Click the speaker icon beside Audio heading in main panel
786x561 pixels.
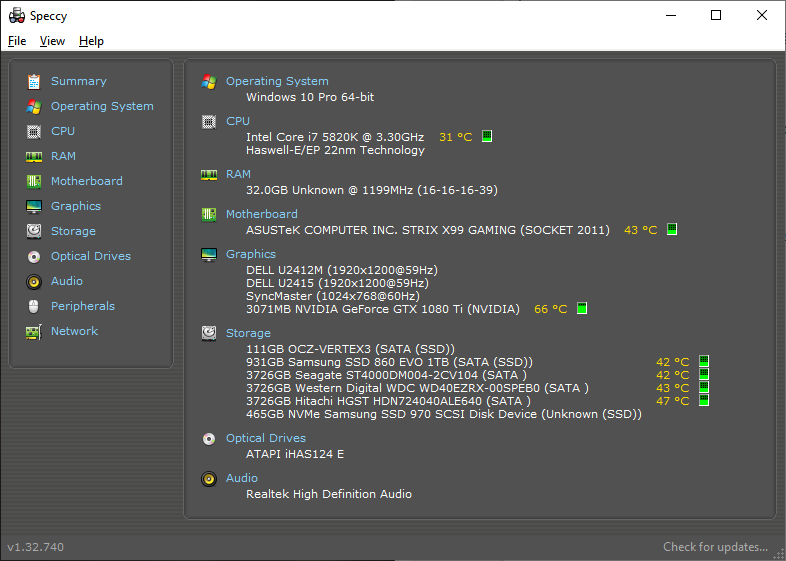click(x=209, y=479)
